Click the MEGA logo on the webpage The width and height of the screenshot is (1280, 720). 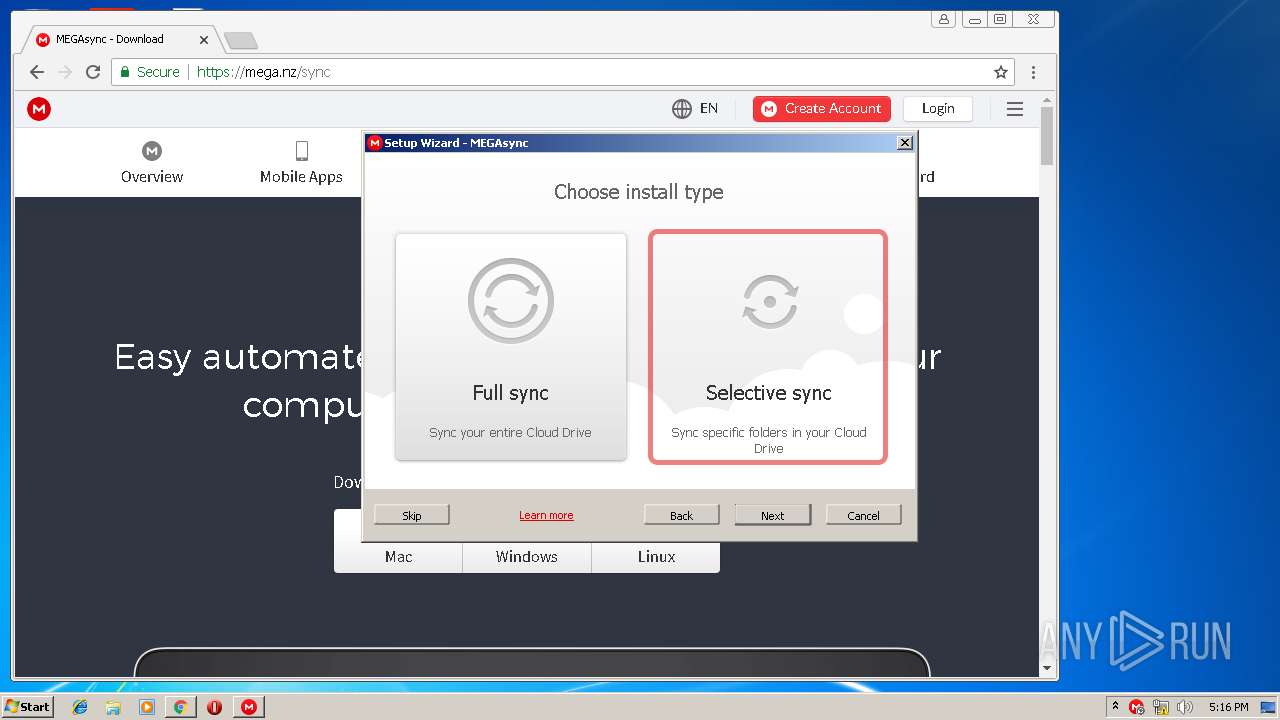click(x=39, y=109)
